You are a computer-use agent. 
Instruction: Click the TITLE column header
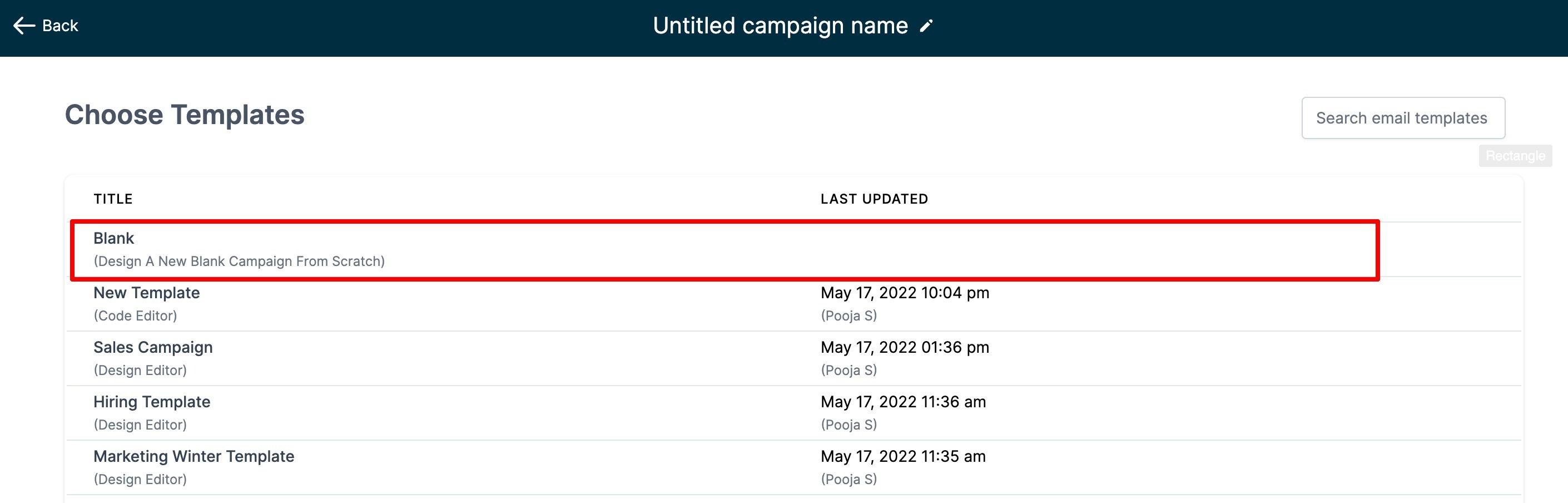pyautogui.click(x=113, y=199)
